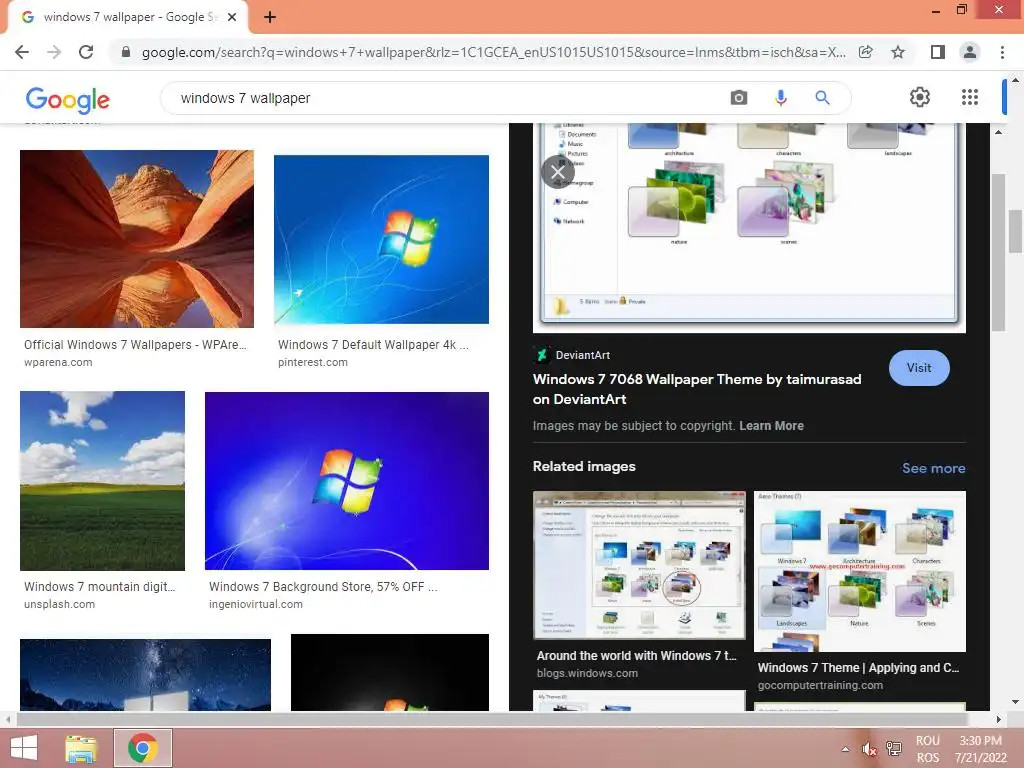Viewport: 1024px width, 768px height.
Task: Click the blogs.windows.com source text
Action: tap(587, 673)
